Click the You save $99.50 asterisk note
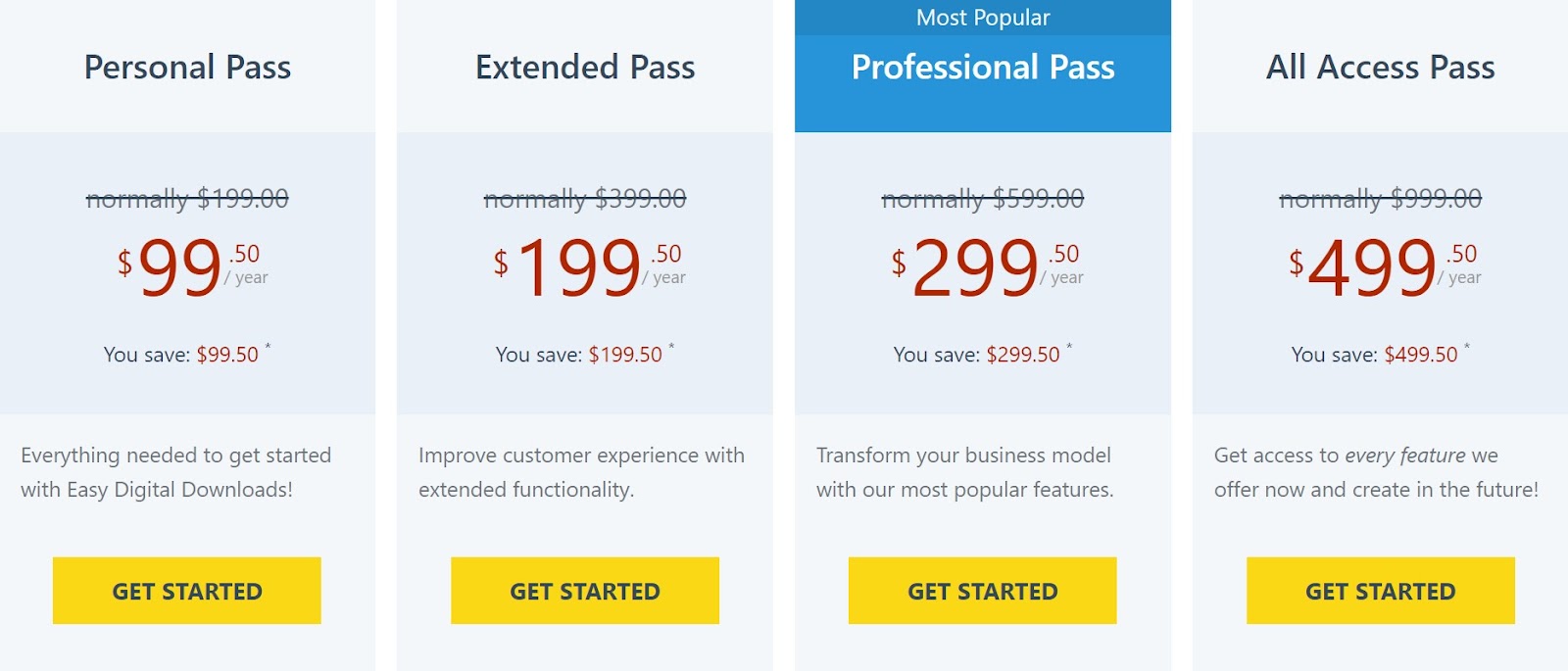Image resolution: width=1568 pixels, height=671 pixels. (187, 354)
